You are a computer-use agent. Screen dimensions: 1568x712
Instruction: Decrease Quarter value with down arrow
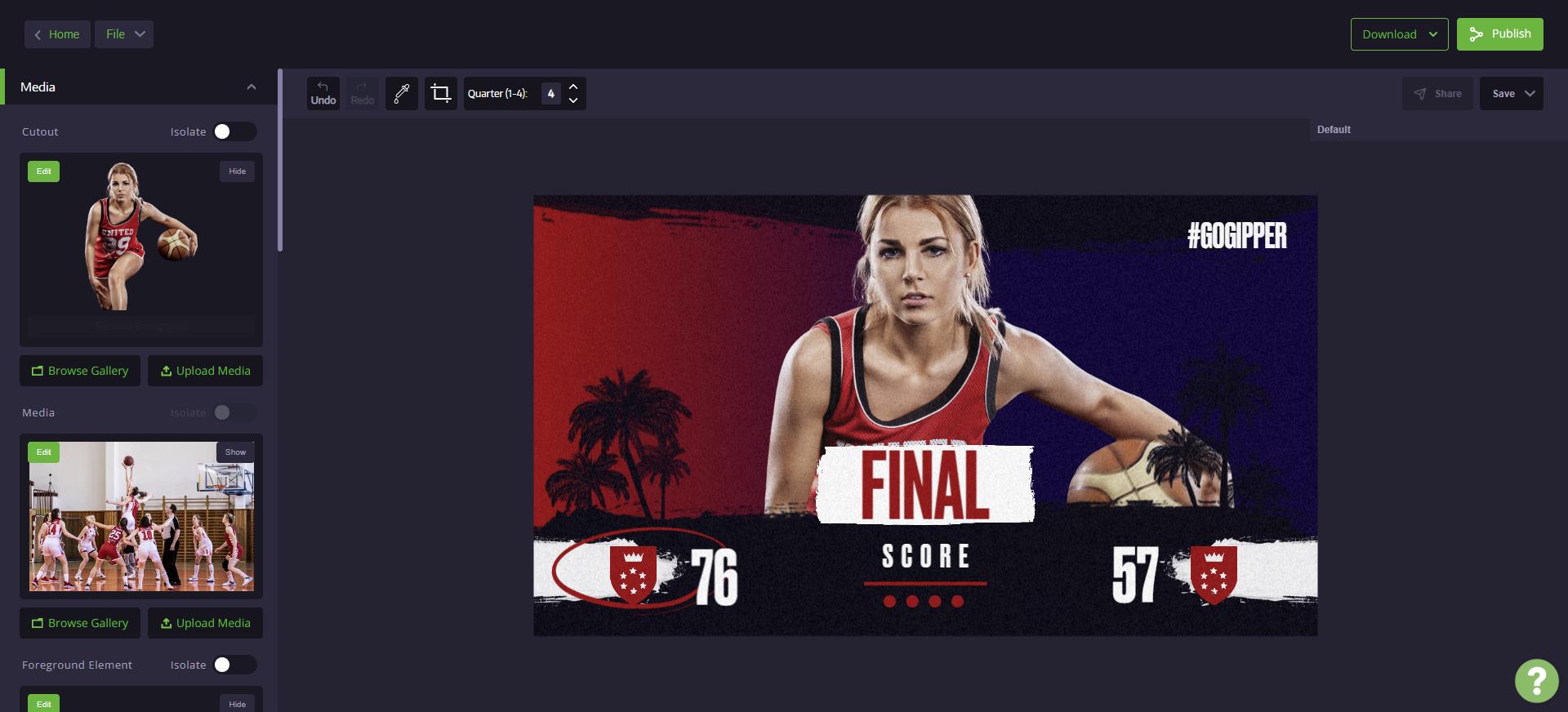point(573,100)
